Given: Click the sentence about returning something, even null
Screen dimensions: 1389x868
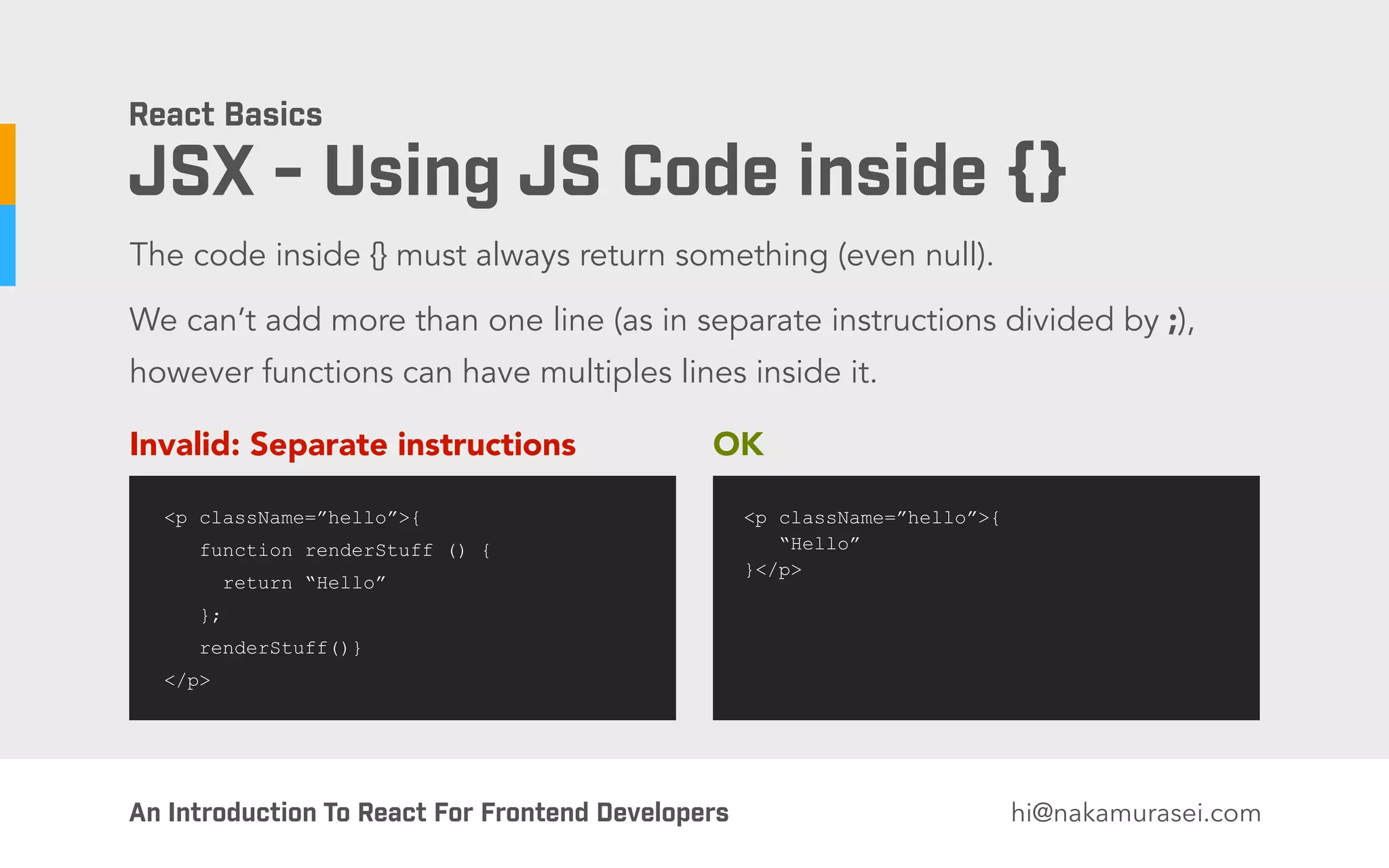Looking at the screenshot, I should click(561, 255).
